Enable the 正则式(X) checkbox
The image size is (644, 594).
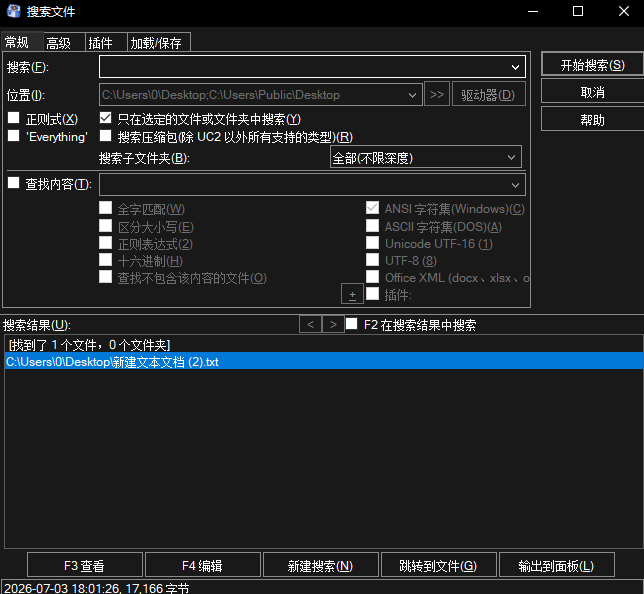click(x=14, y=118)
